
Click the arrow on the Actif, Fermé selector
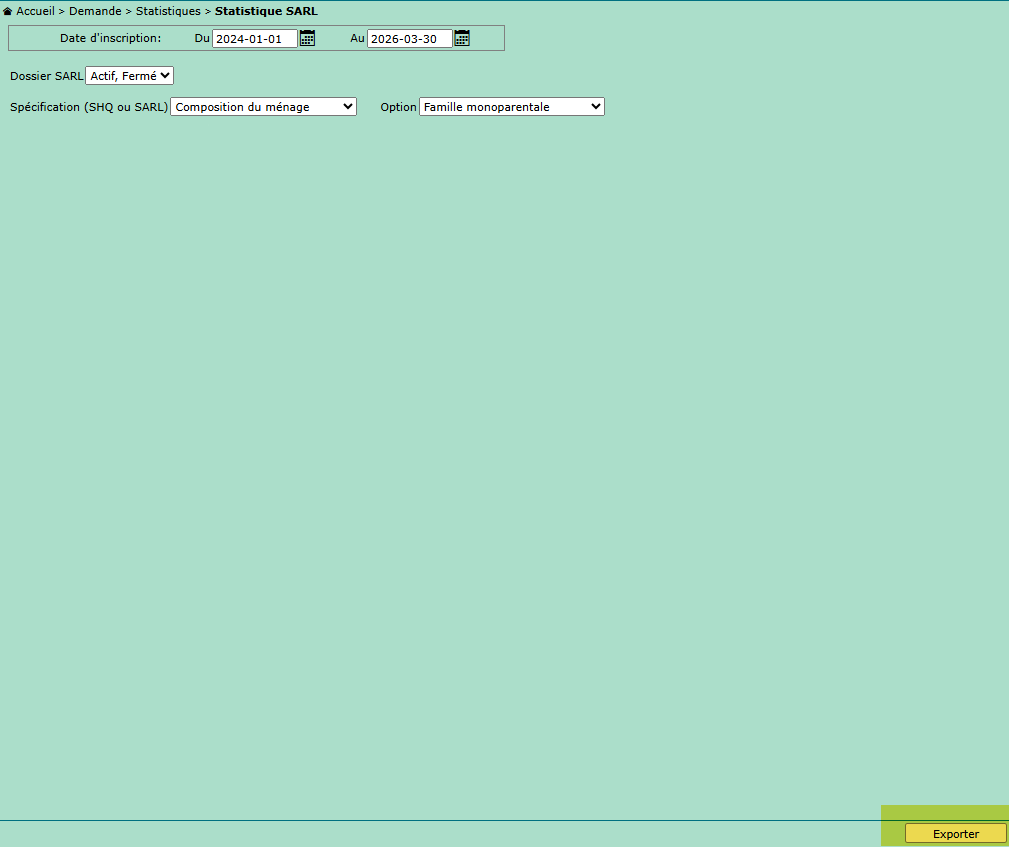(x=165, y=76)
